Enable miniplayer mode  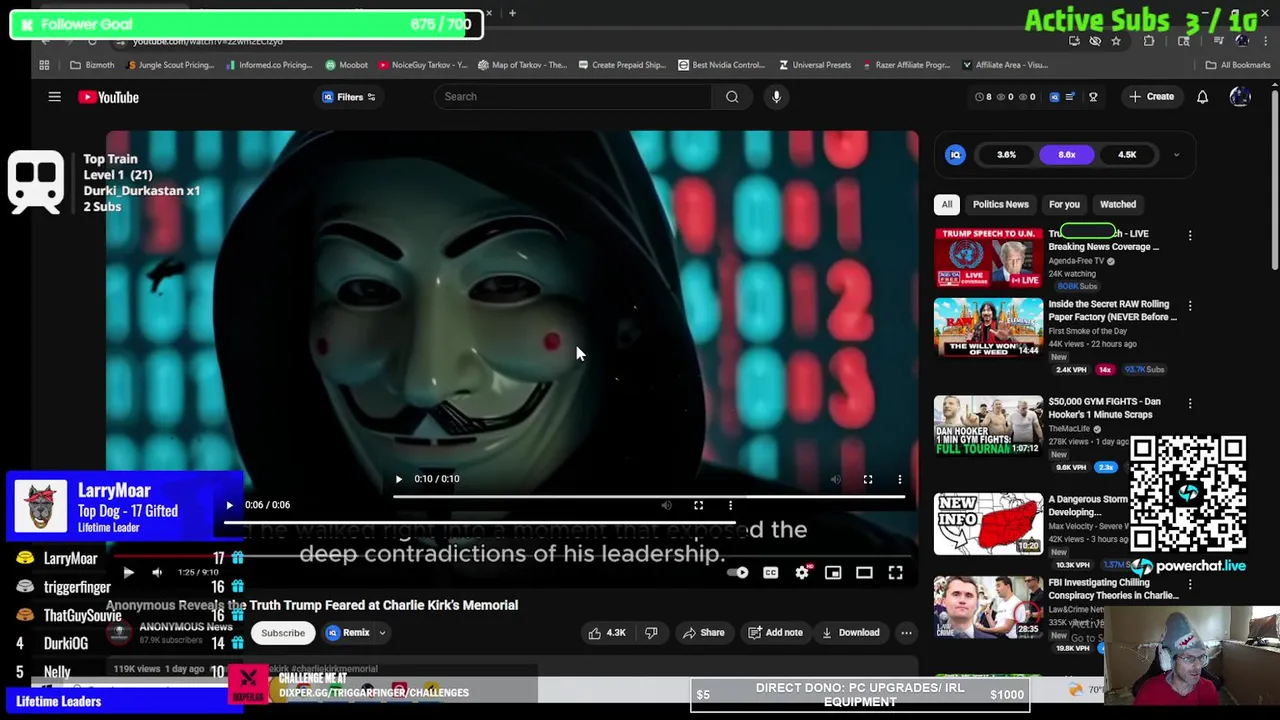(x=833, y=573)
